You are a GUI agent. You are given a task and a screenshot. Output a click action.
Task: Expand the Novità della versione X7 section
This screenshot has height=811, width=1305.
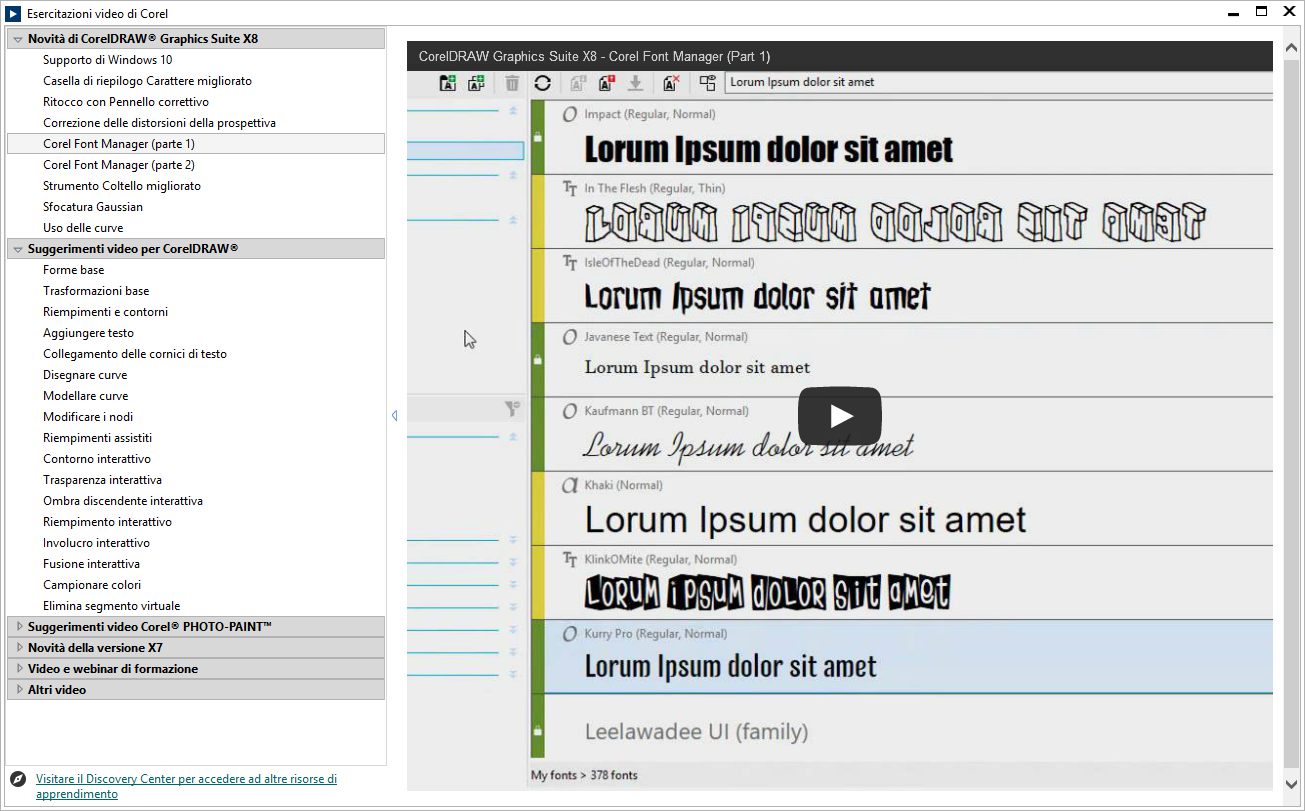(18, 648)
